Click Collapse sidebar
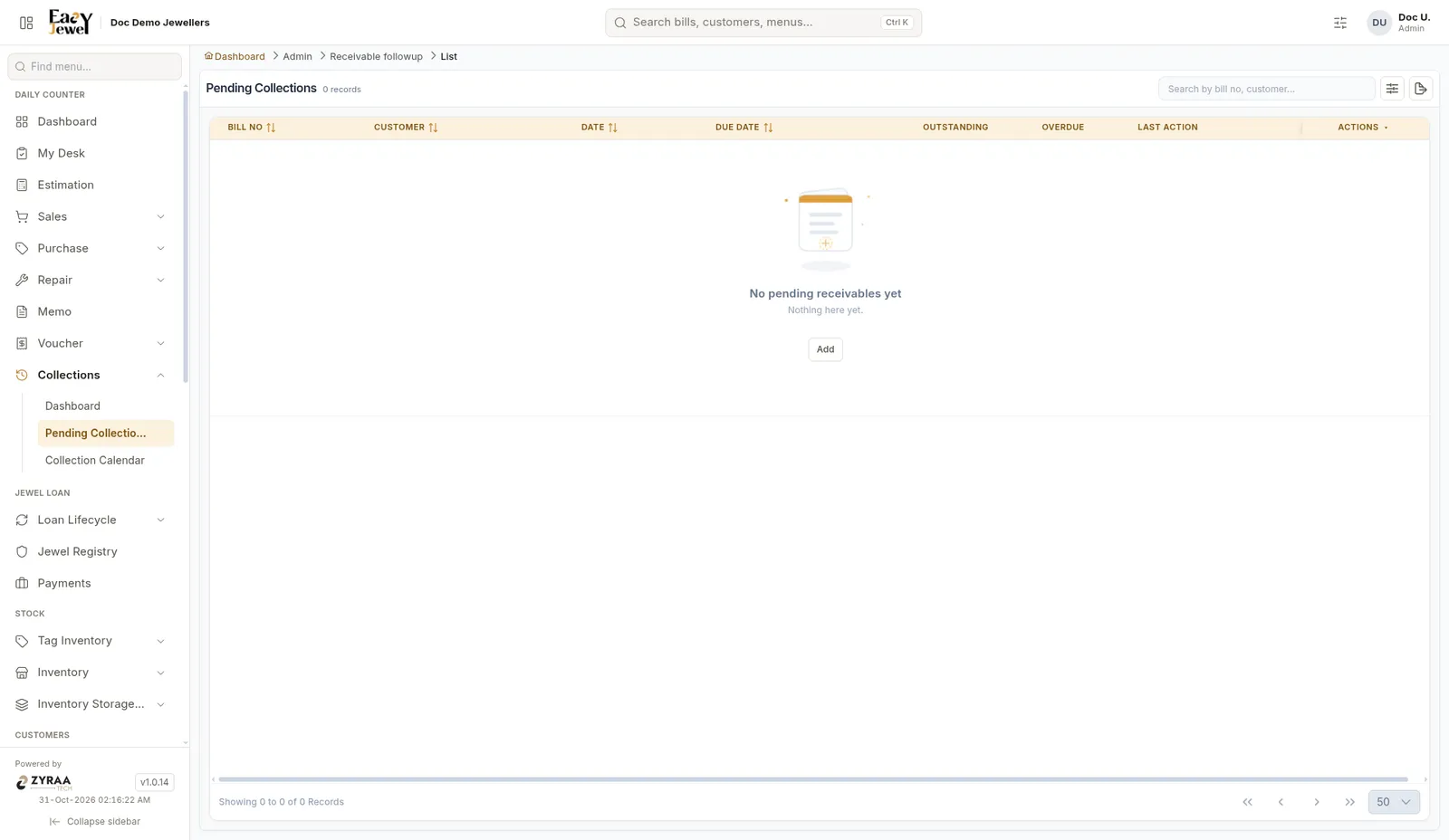The image size is (1449, 840). coord(95,822)
